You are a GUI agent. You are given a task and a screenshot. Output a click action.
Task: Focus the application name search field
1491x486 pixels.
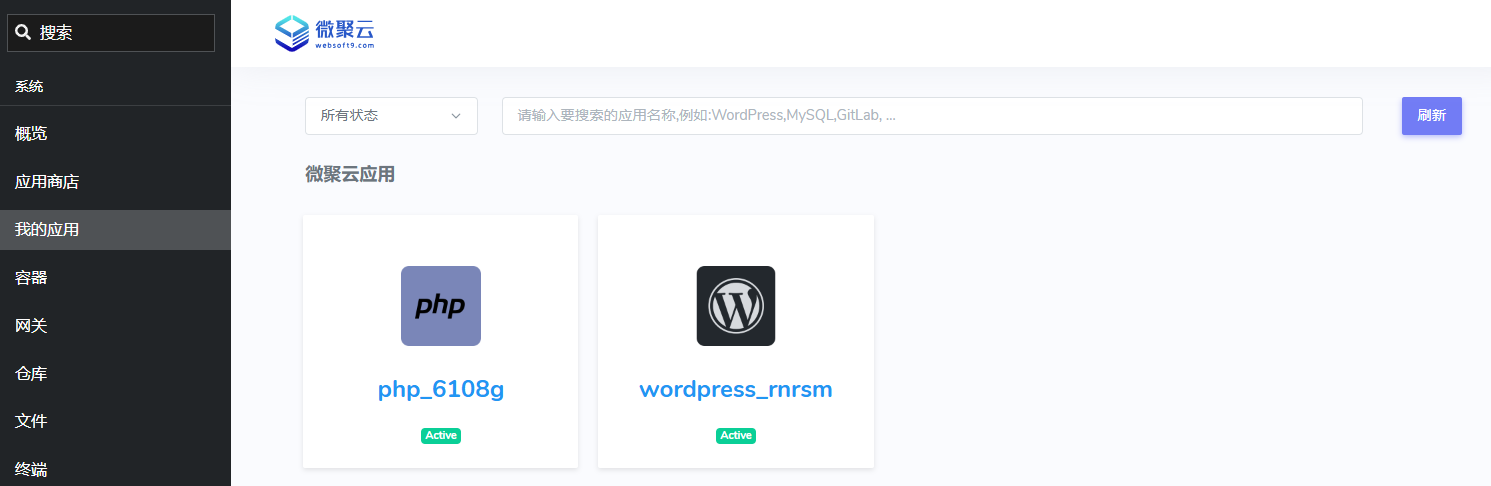click(931, 116)
